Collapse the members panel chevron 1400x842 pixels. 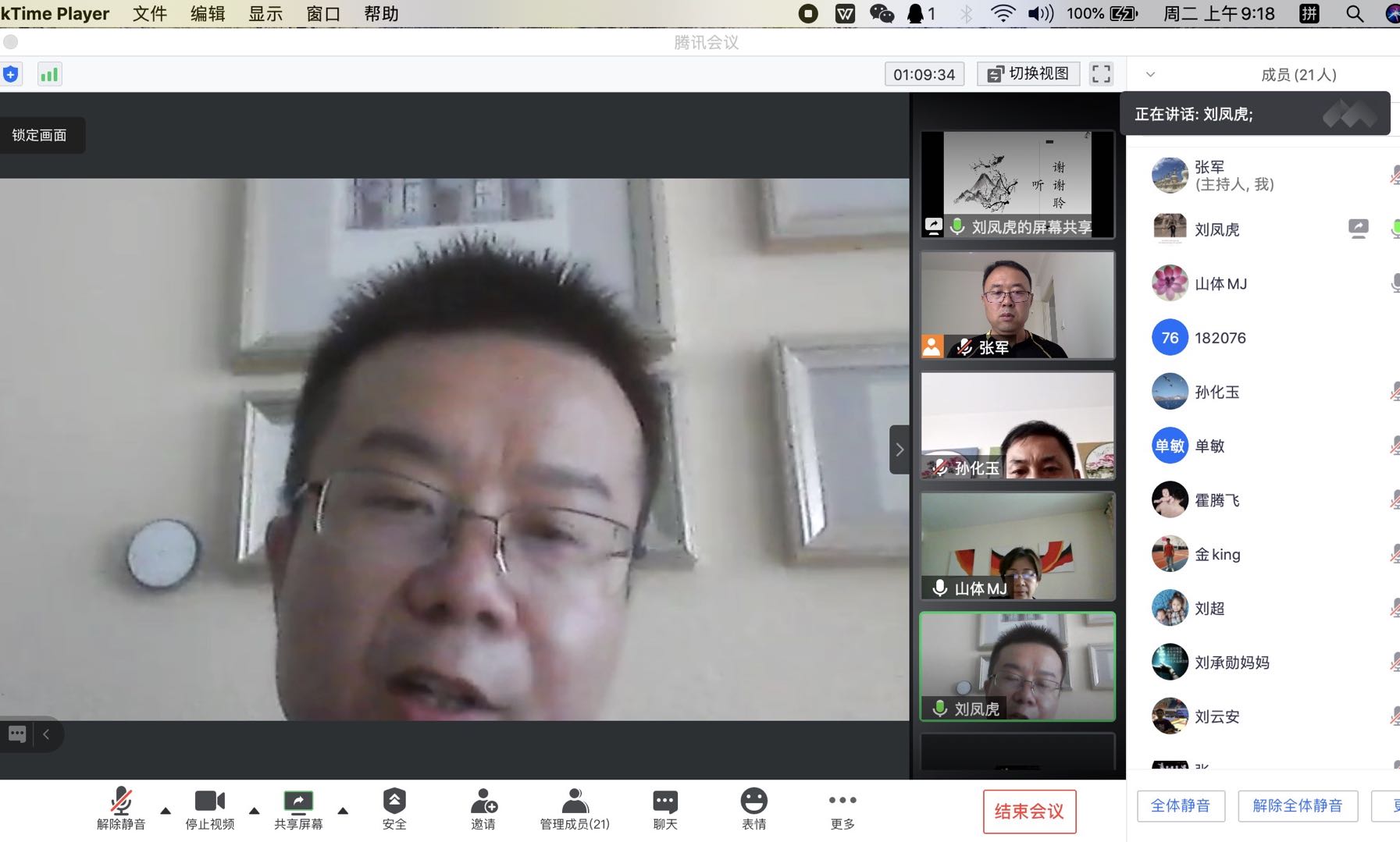[x=1150, y=75]
